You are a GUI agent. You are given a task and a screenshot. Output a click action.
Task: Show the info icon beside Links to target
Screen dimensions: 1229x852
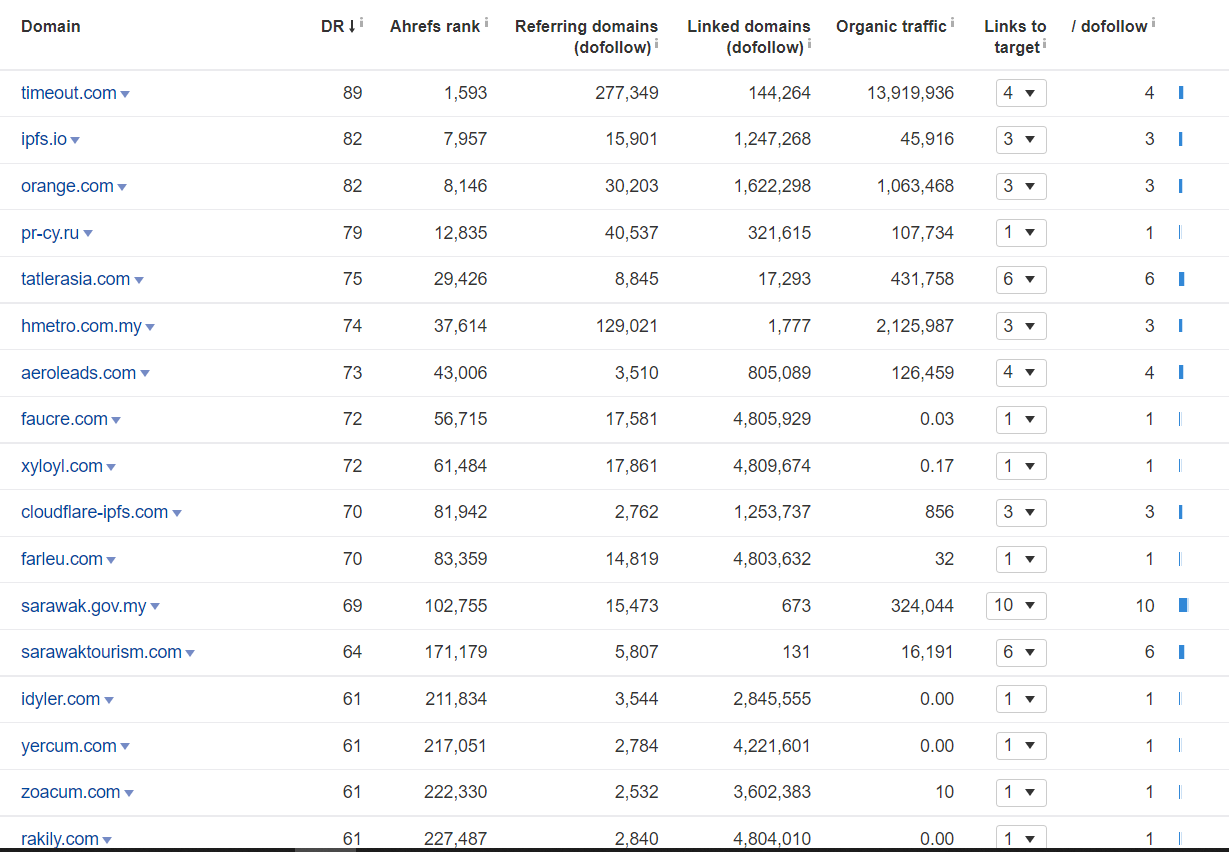click(1044, 43)
